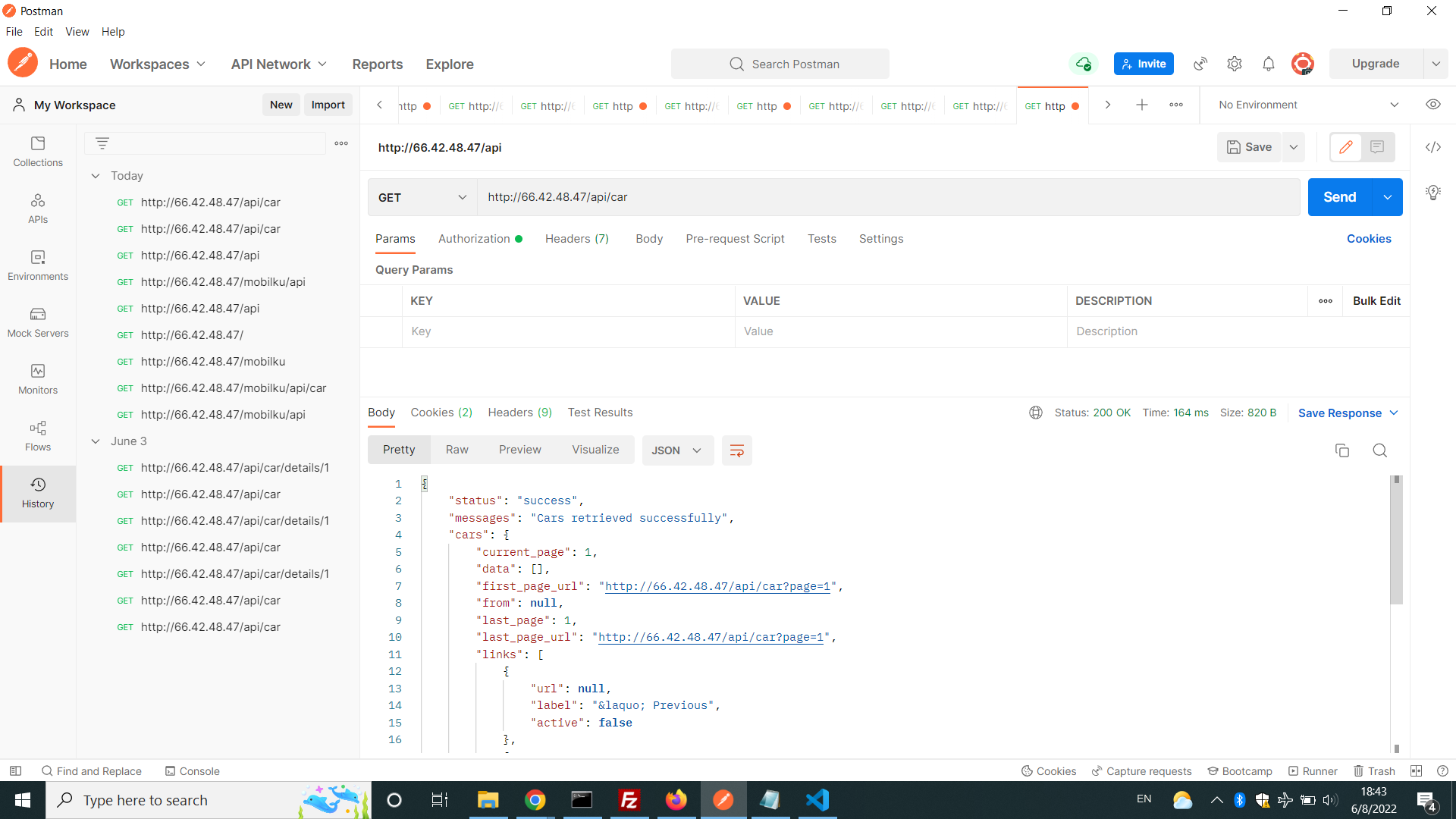The image size is (1456, 819).
Task: Select the History panel icon
Action: tap(38, 484)
